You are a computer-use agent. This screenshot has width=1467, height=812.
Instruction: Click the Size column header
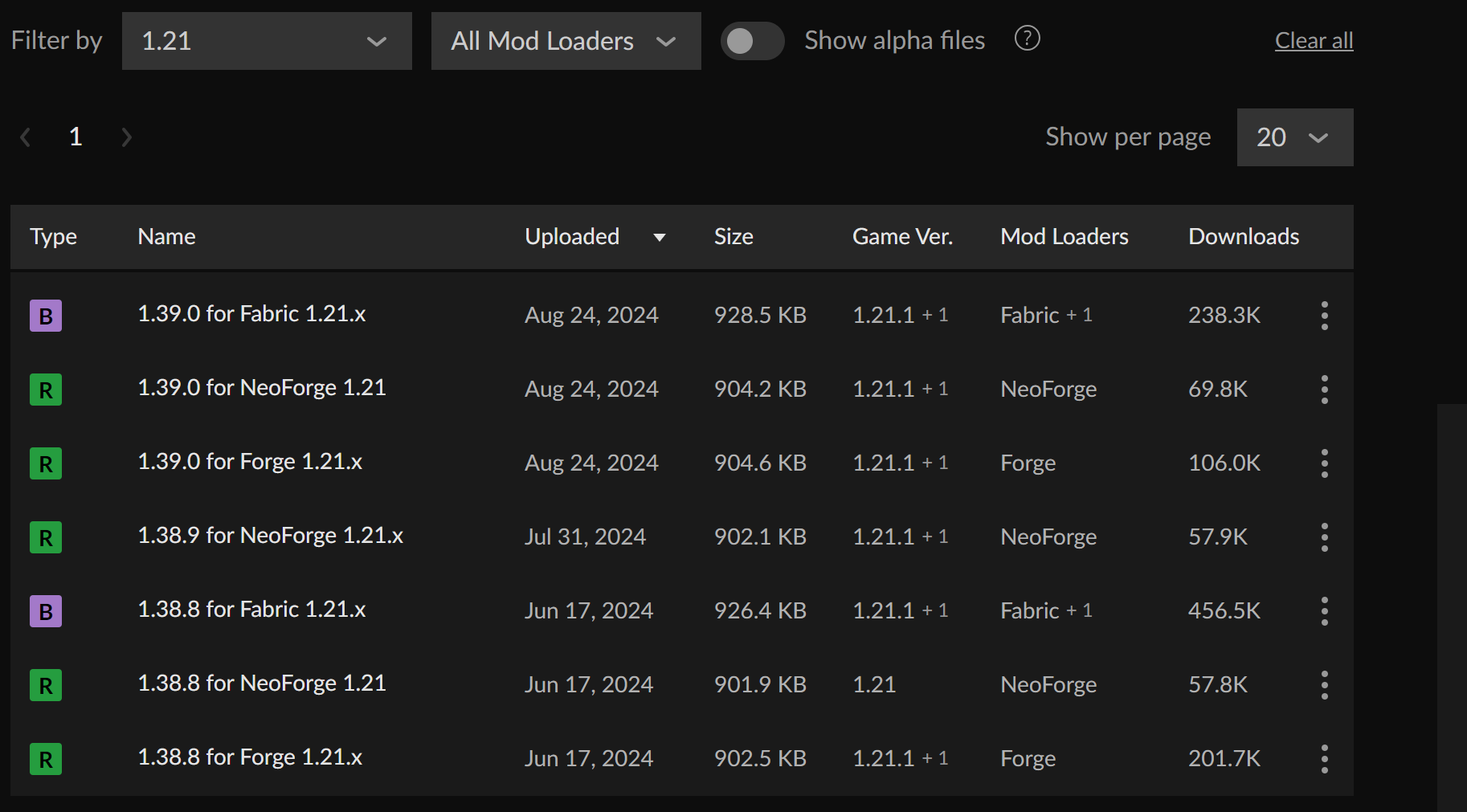[733, 237]
